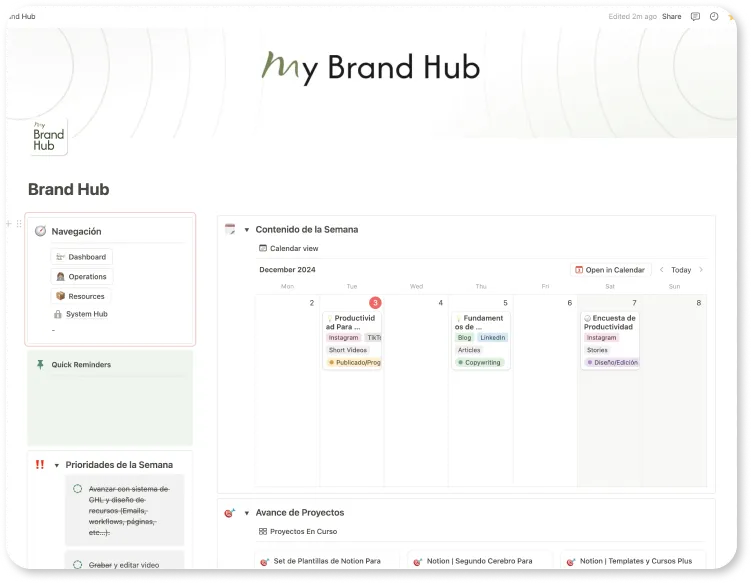Click the Publicado/Prog status tag
Image resolution: width=751 pixels, height=583 pixels.
point(354,363)
